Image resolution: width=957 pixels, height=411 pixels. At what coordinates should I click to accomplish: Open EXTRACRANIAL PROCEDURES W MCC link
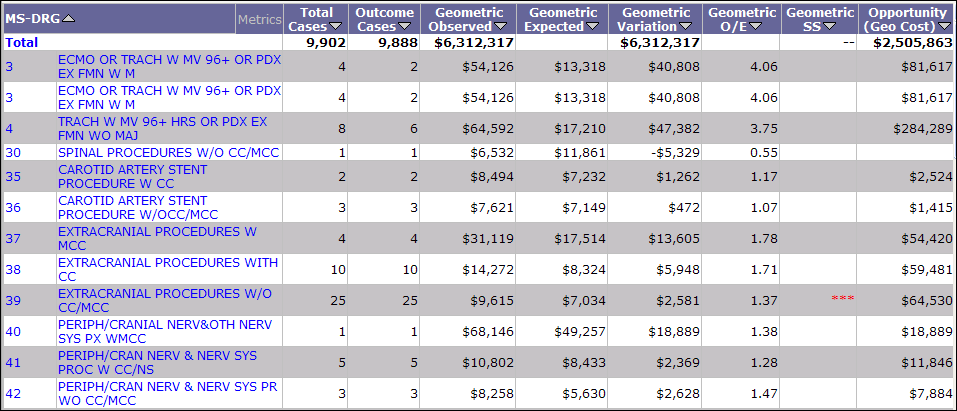pos(156,238)
